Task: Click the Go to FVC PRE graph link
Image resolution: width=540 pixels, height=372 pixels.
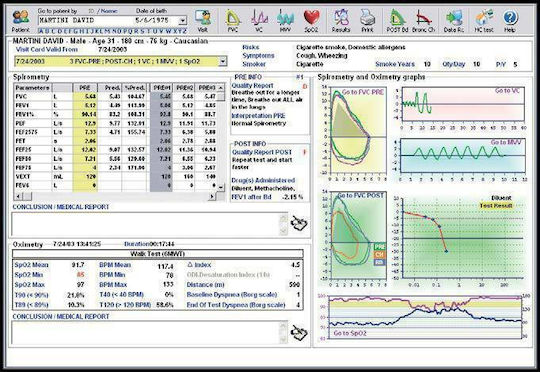Action: (363, 92)
